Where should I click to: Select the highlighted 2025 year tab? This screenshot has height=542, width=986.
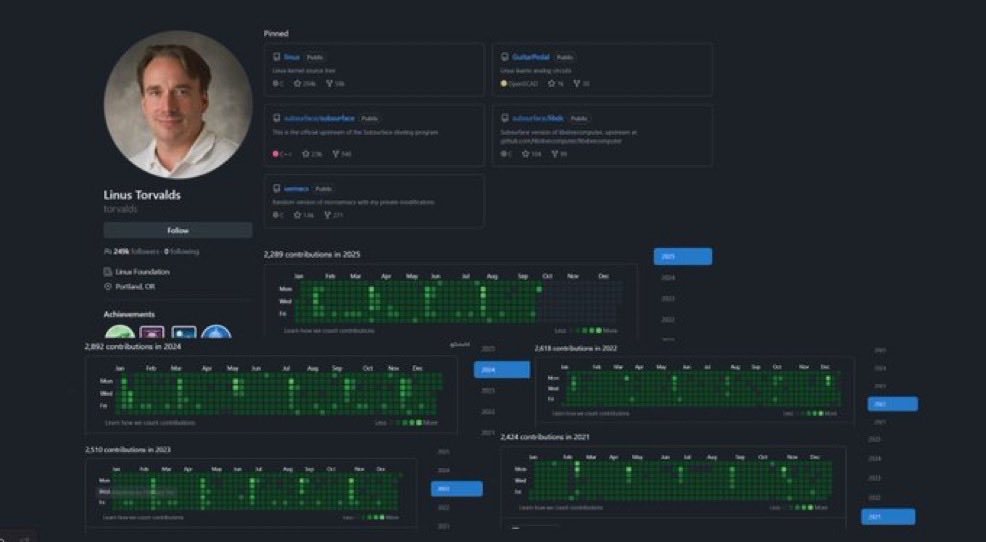[682, 257]
